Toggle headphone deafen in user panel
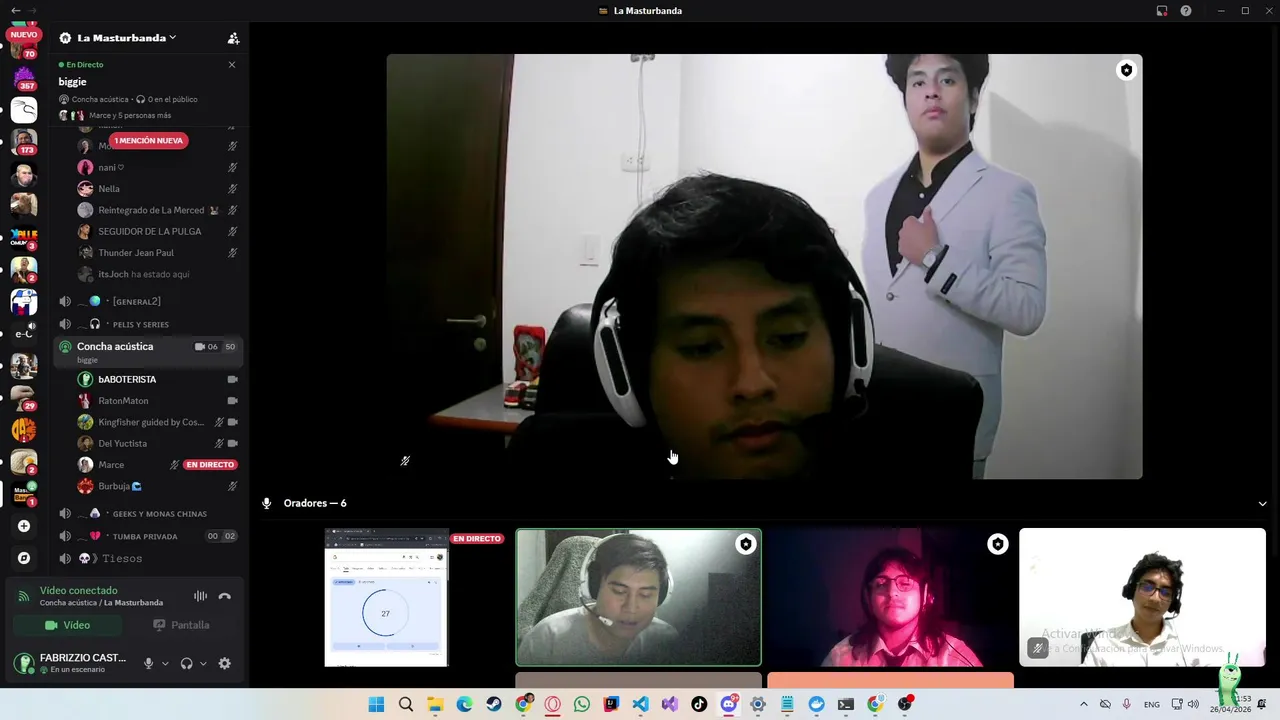1280x720 pixels. (186, 663)
